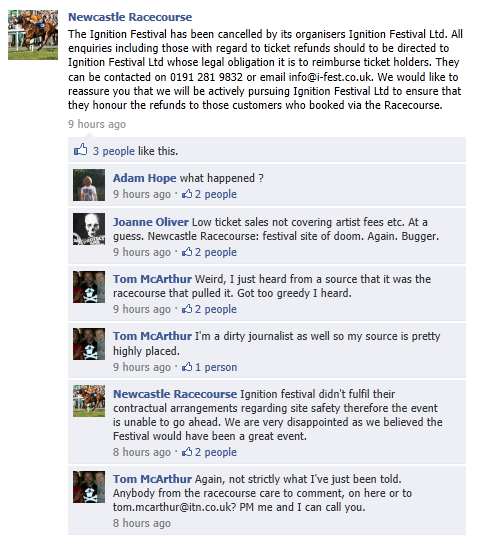Click the like icon under Adam Hope's comment

tap(187, 194)
